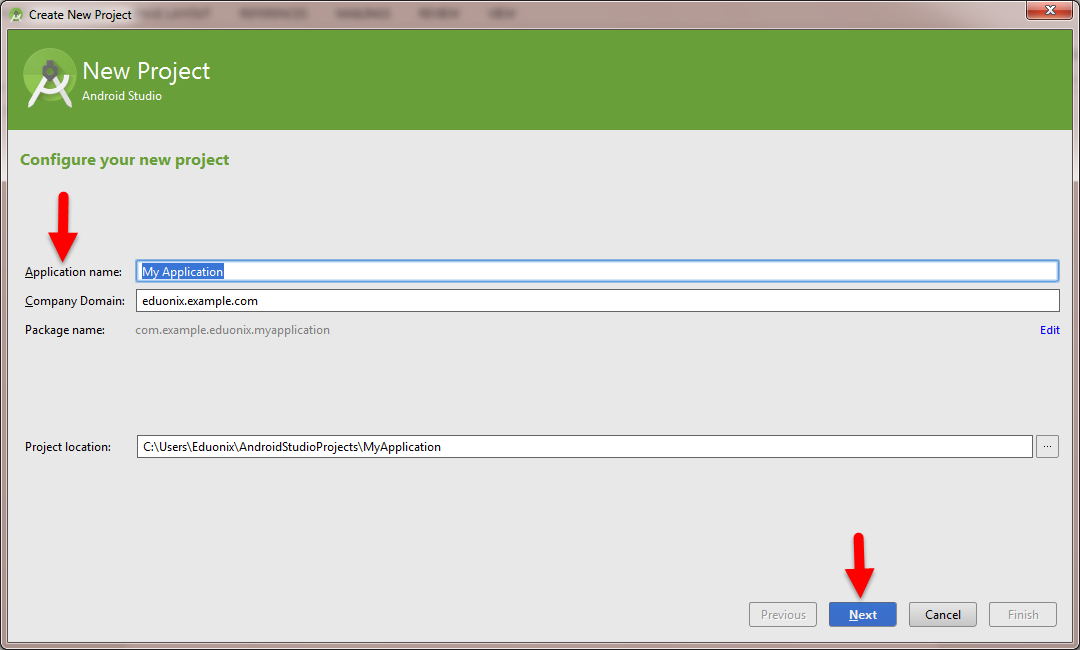
Task: Click the Application name label
Action: 73,272
